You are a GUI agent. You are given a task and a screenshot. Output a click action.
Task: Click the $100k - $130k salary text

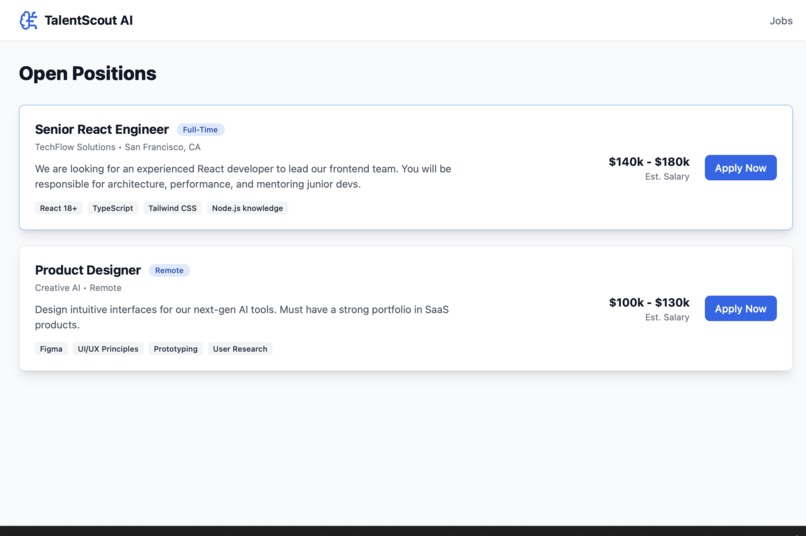(649, 303)
